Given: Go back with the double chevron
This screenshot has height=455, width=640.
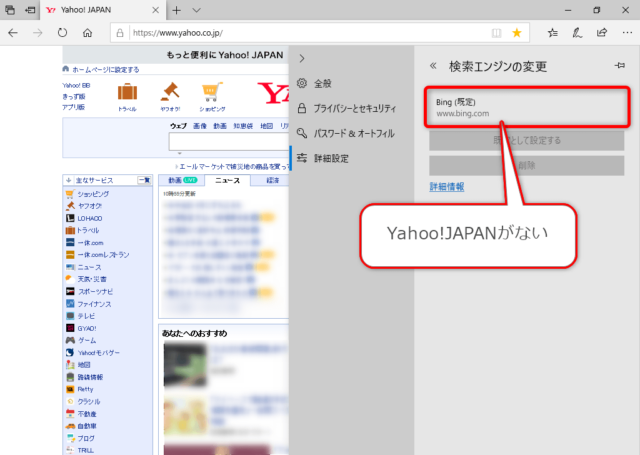Looking at the screenshot, I should (x=433, y=65).
